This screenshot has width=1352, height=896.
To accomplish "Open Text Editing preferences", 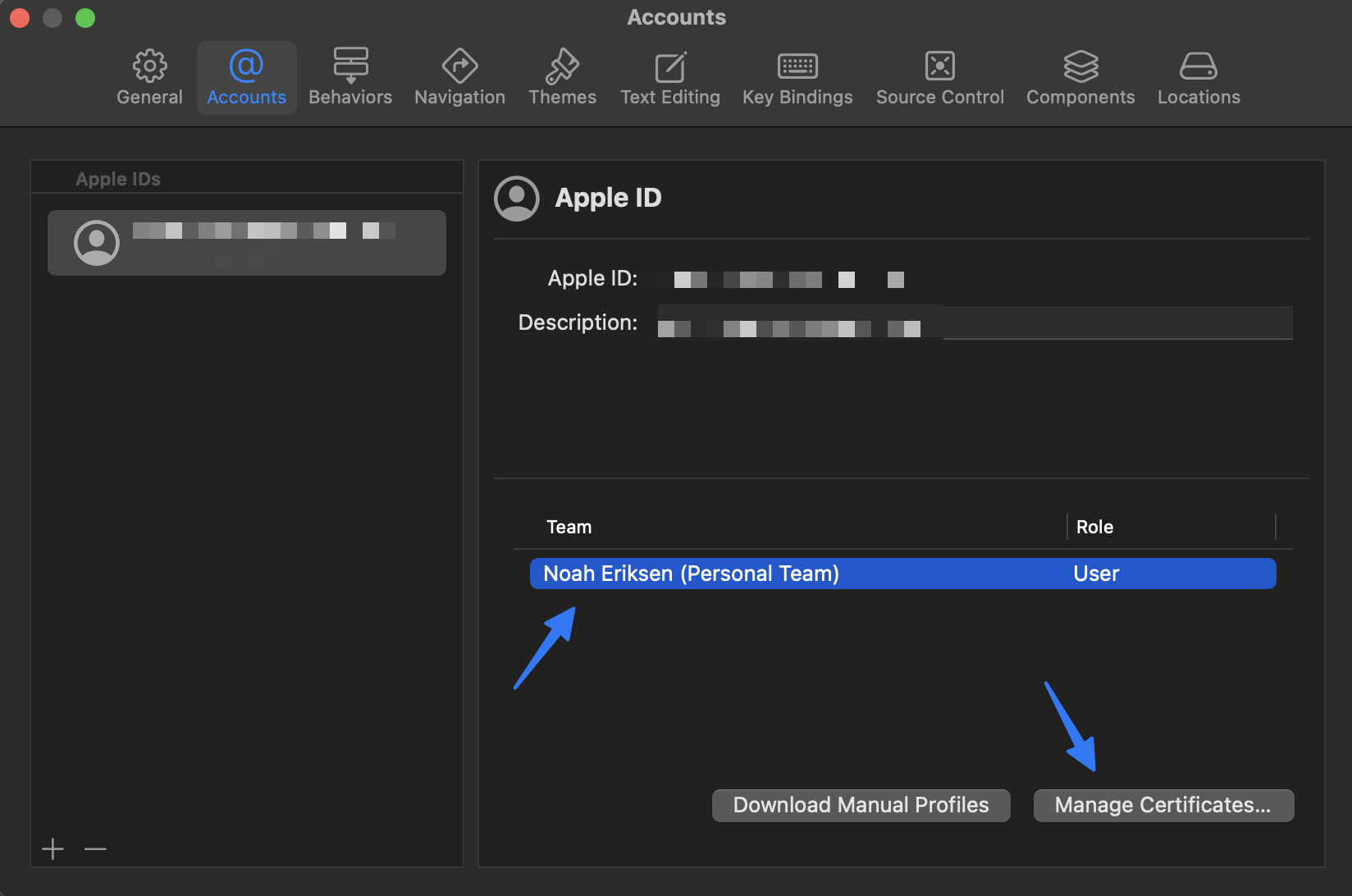I will click(x=670, y=78).
